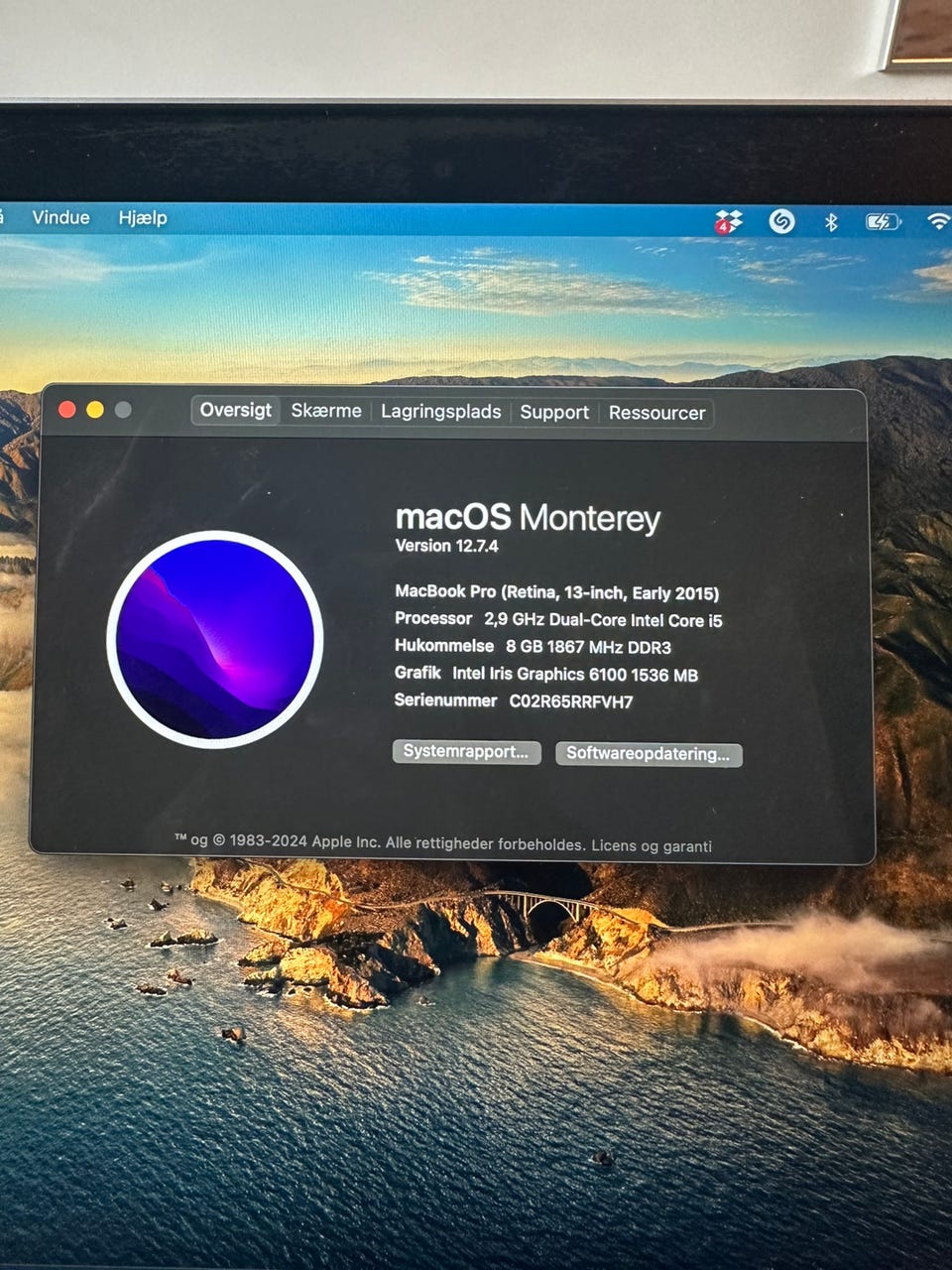
Task: Open the Dropbox menu bar icon
Action: click(729, 221)
